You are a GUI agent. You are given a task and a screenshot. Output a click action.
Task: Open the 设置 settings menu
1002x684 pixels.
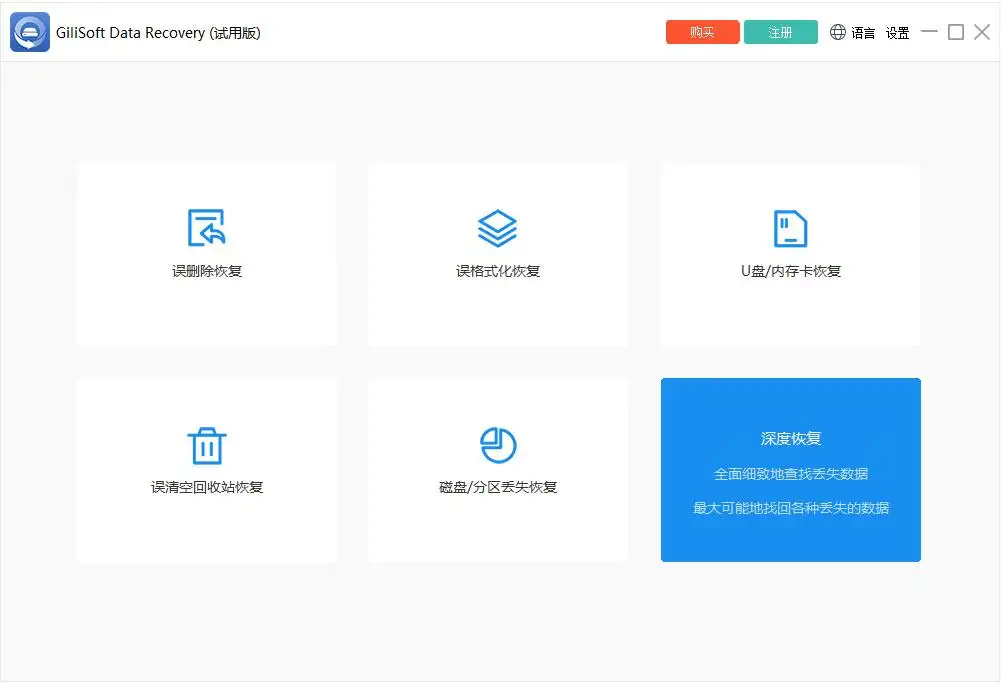click(x=897, y=33)
